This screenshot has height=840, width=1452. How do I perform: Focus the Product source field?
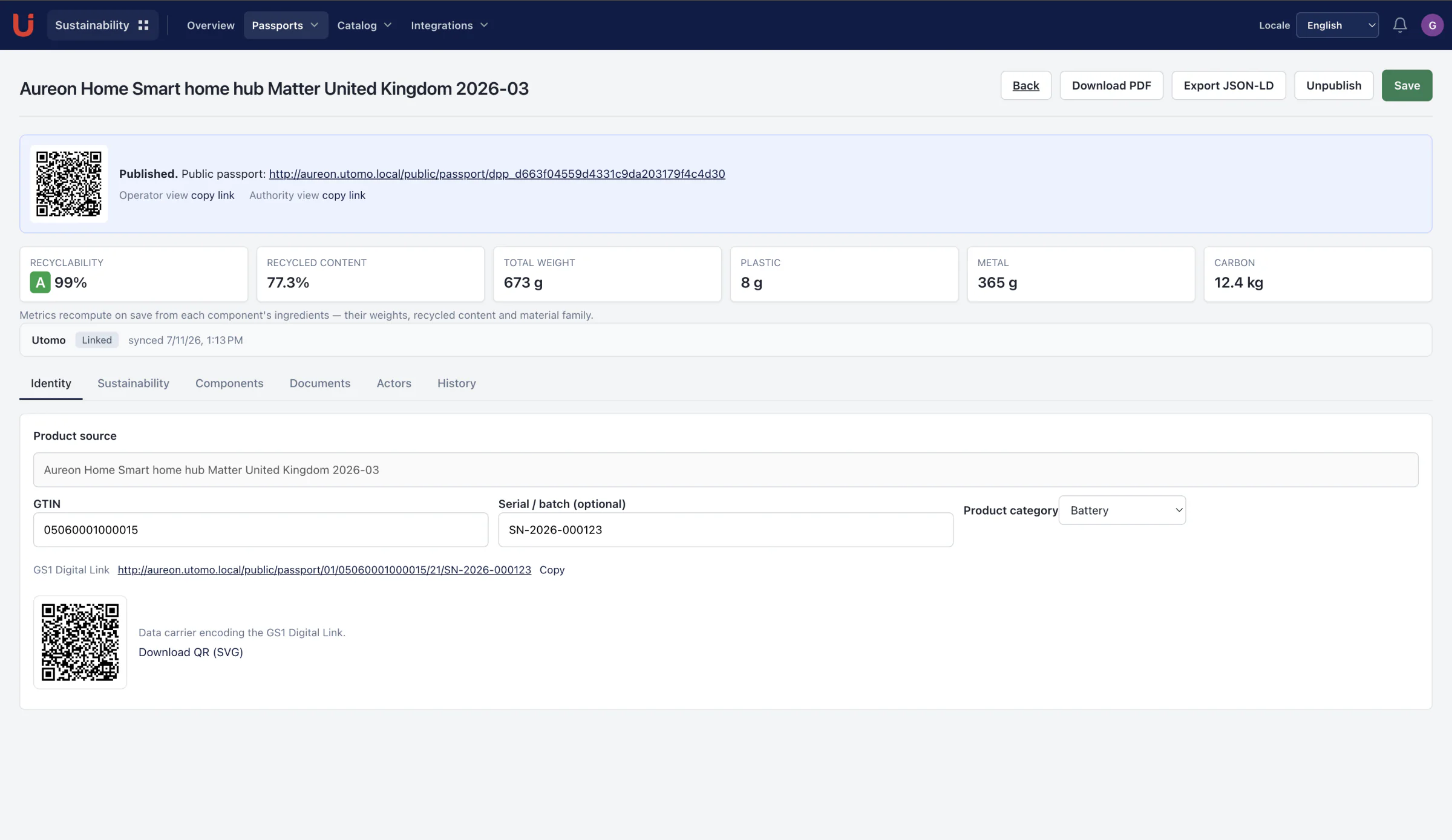pyautogui.click(x=726, y=470)
